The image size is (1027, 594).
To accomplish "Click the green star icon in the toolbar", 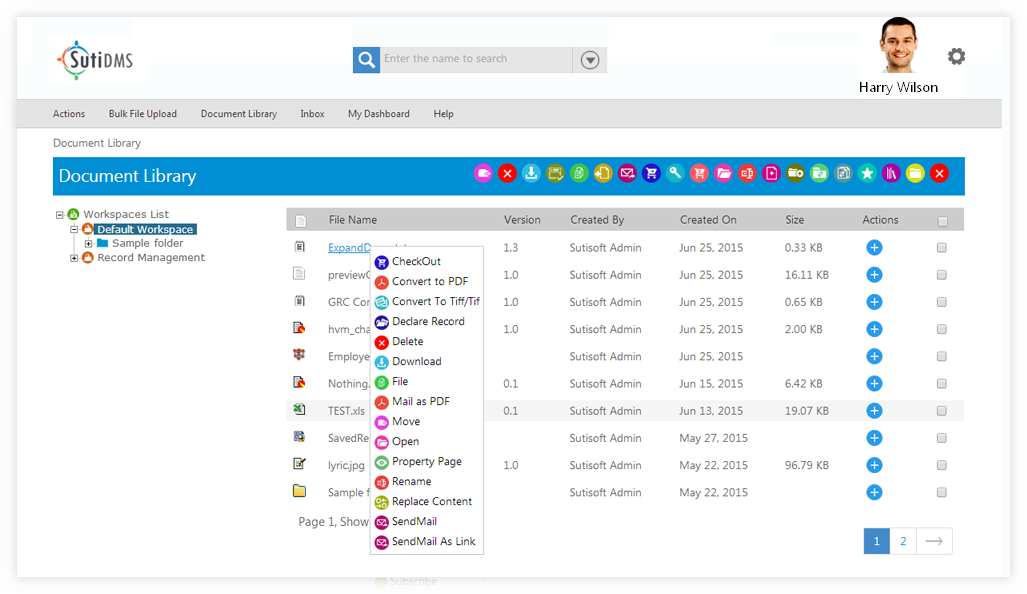I will (868, 173).
